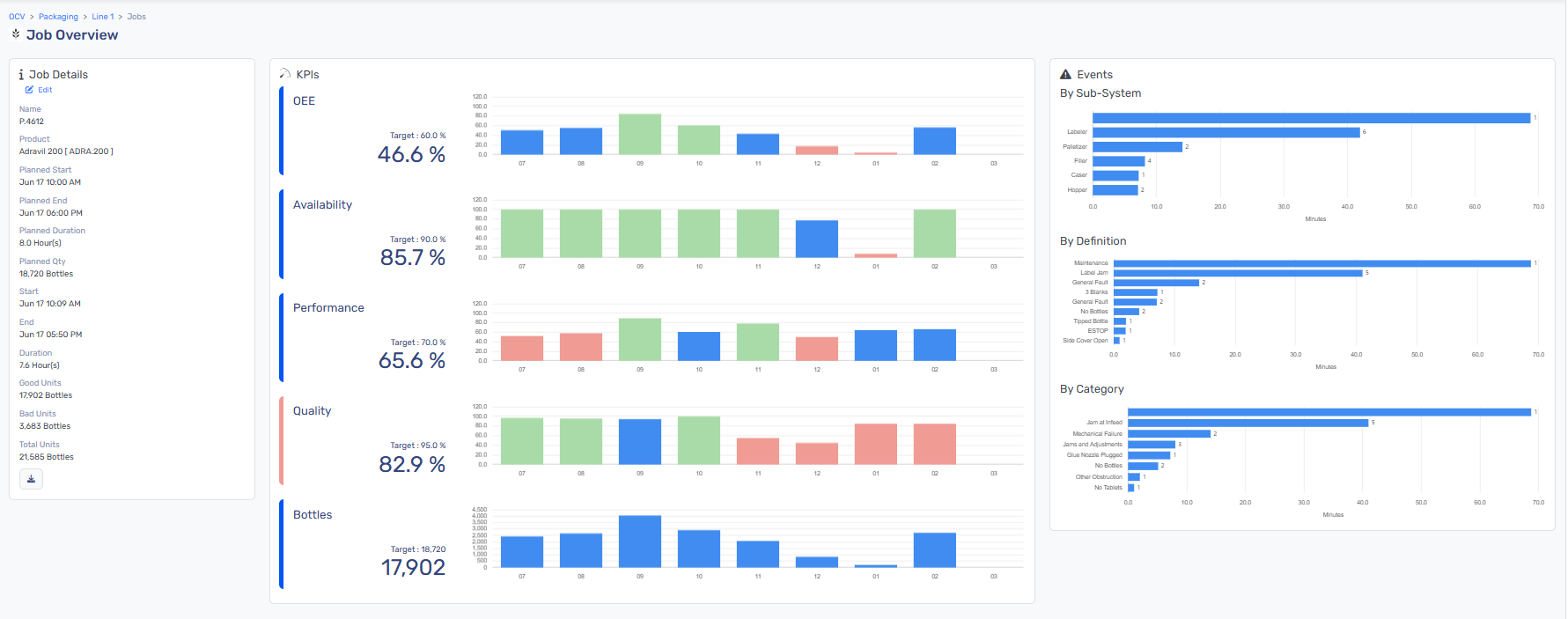Click the By Sub-System heading
The image size is (1568, 619).
(x=1101, y=93)
